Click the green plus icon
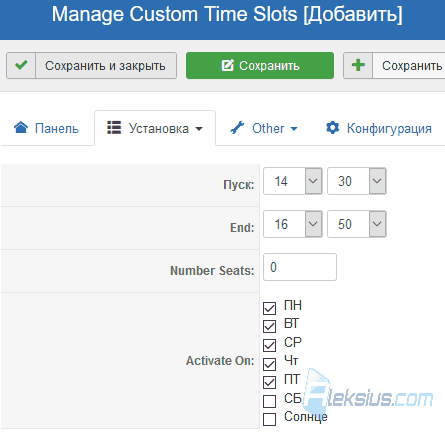This screenshot has width=445, height=442. (358, 65)
